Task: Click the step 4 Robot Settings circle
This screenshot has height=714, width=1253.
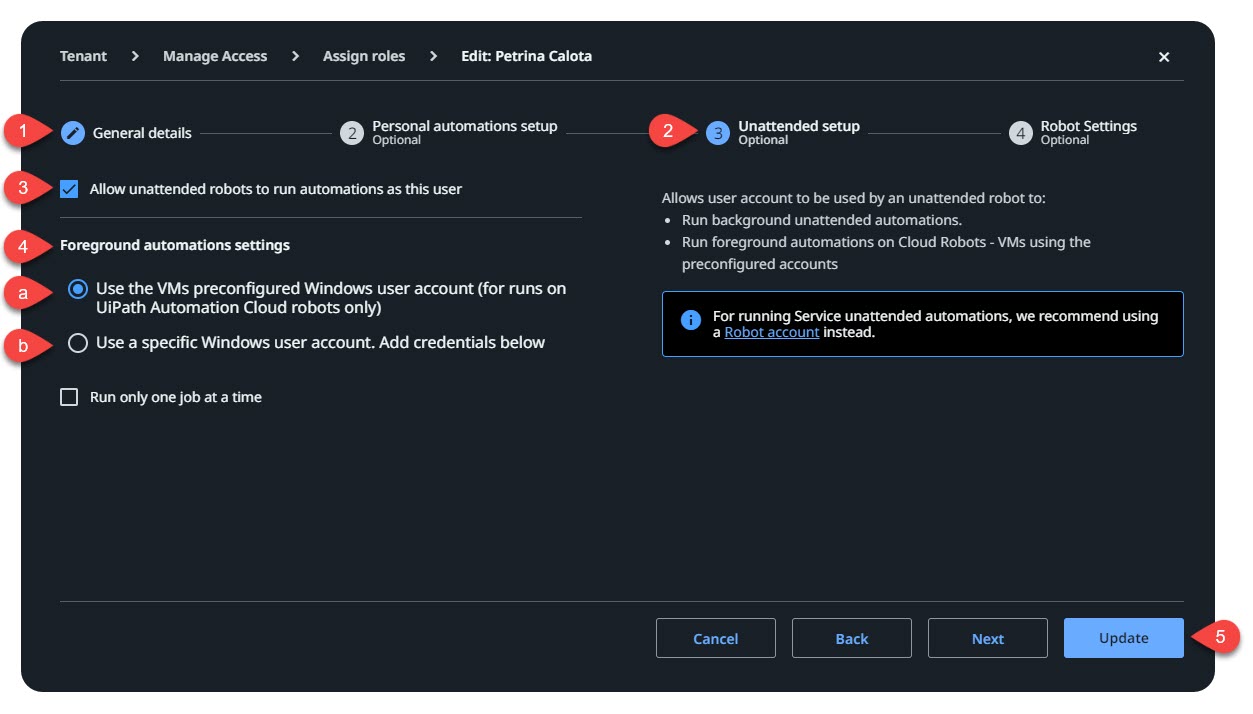Action: pyautogui.click(x=1020, y=133)
